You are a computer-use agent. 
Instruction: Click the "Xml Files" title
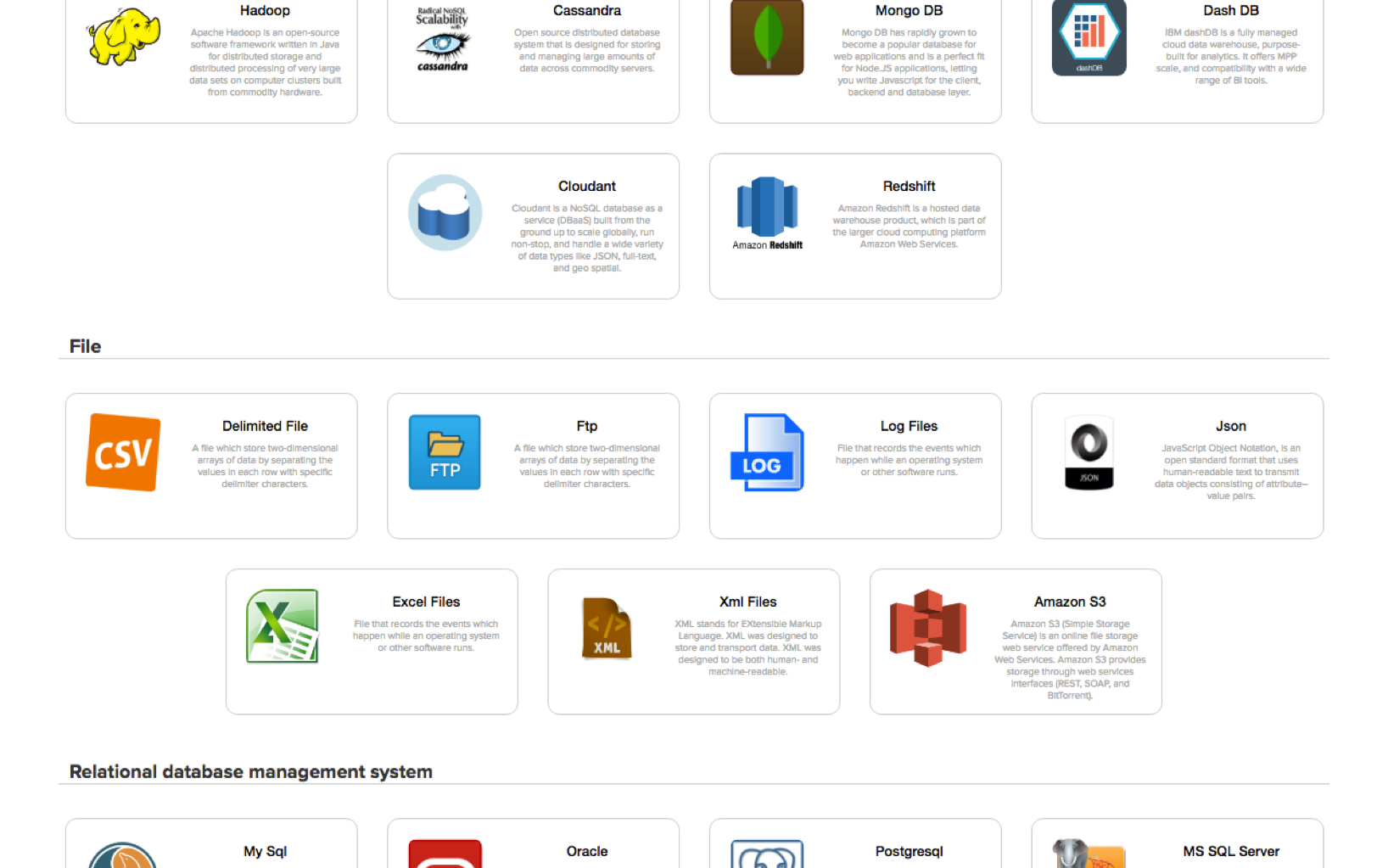tap(748, 602)
